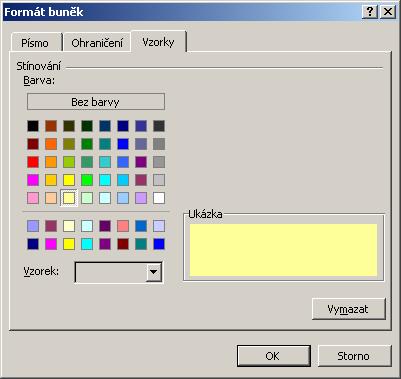Select the rose pink swatch in fifth row
Image resolution: width=401 pixels, height=379 pixels.
point(33,198)
